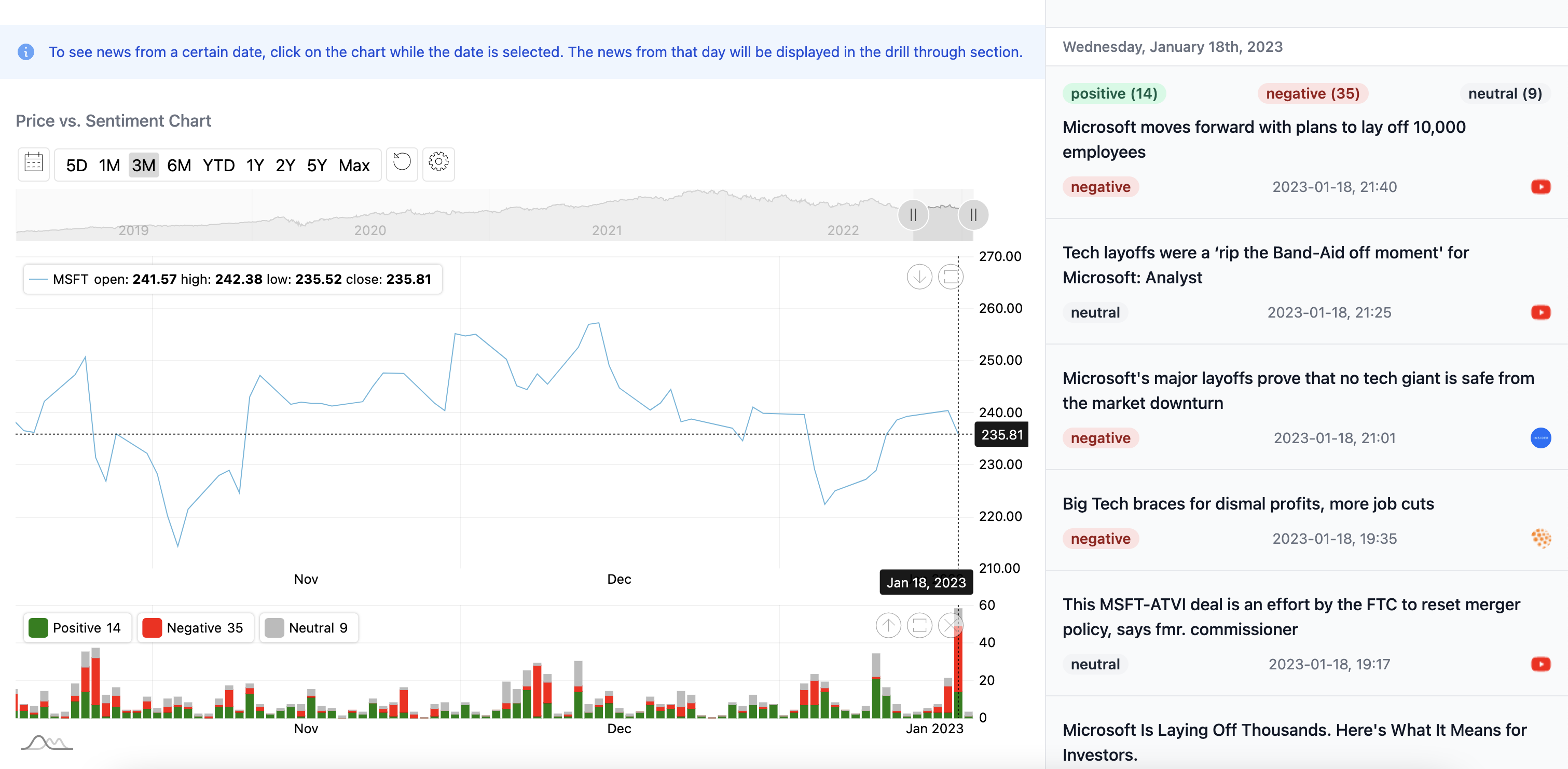Select the 6M time range
This screenshot has width=1568, height=769.
tap(179, 166)
